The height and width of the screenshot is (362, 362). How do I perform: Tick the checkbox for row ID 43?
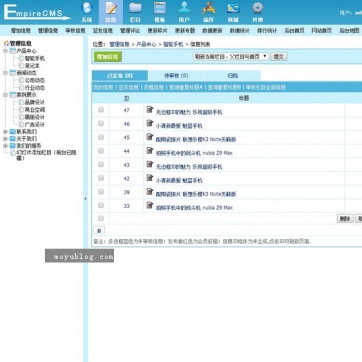coord(101,164)
